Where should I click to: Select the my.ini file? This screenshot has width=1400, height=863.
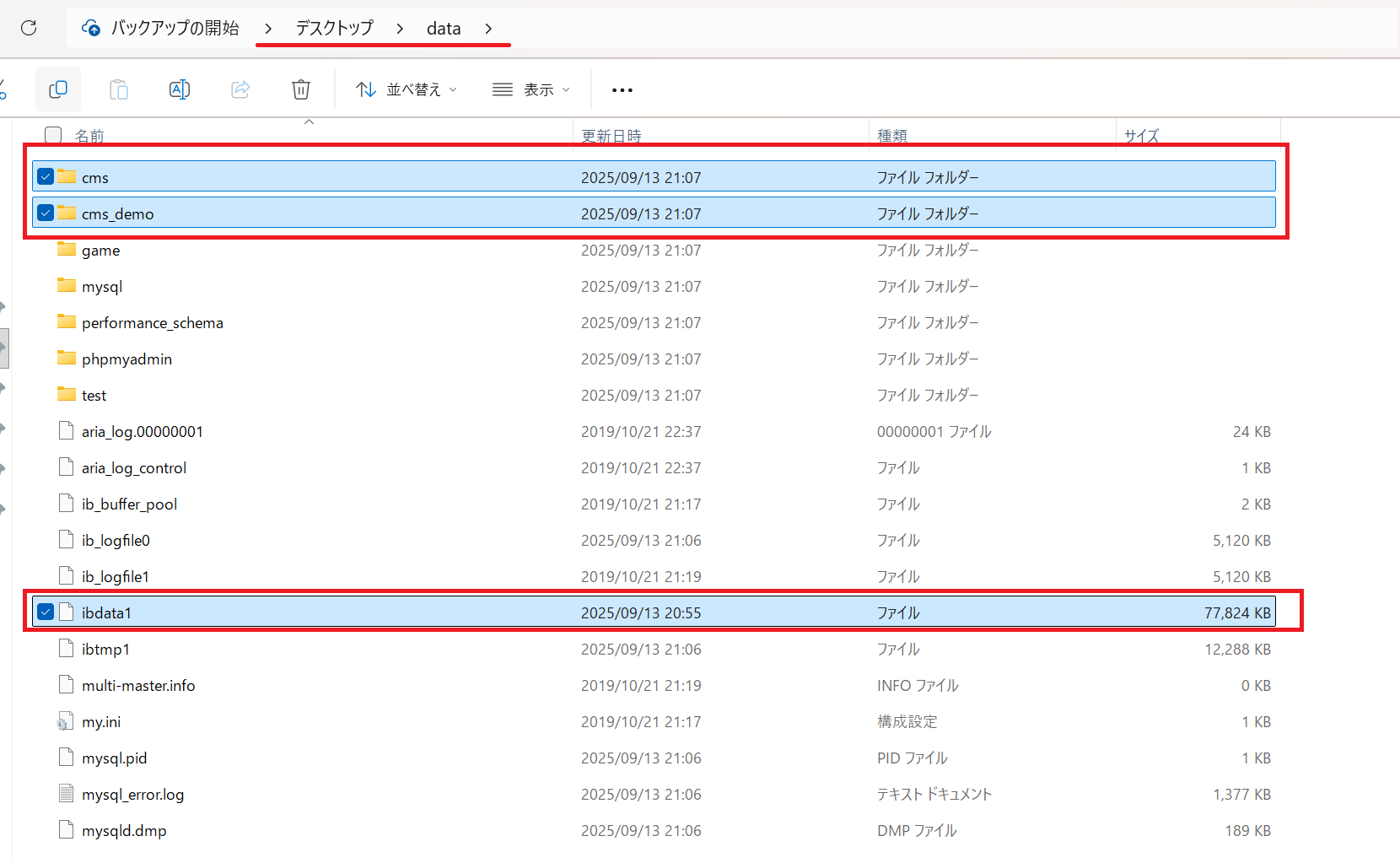(101, 722)
